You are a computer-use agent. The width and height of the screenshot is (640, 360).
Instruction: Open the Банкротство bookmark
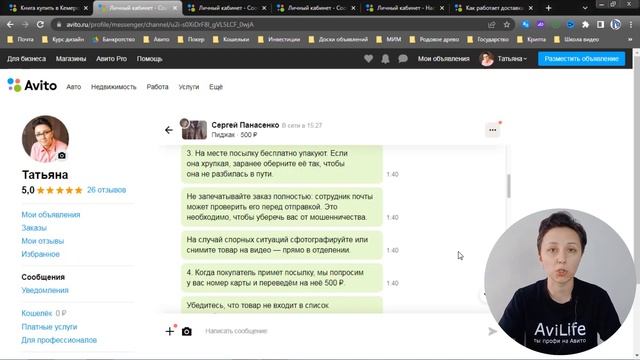coord(114,40)
